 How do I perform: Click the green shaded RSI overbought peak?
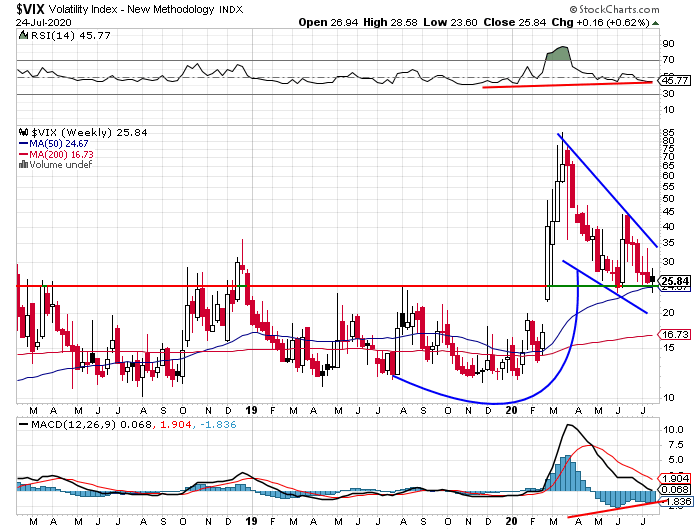558,51
